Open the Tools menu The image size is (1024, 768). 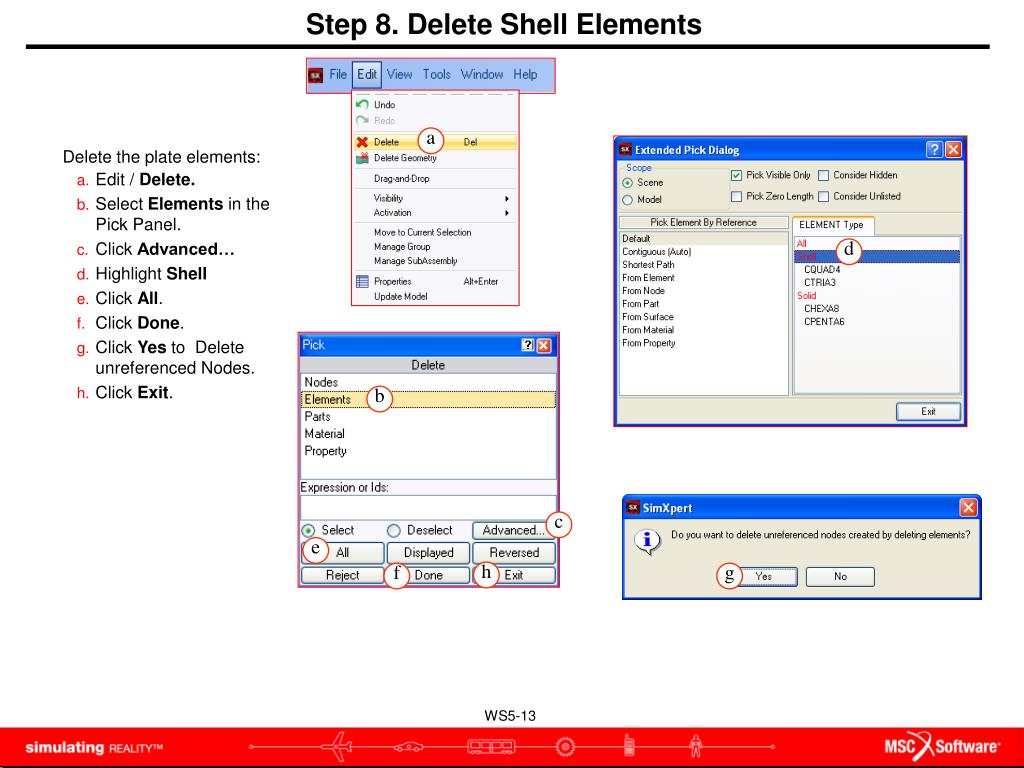coord(436,74)
